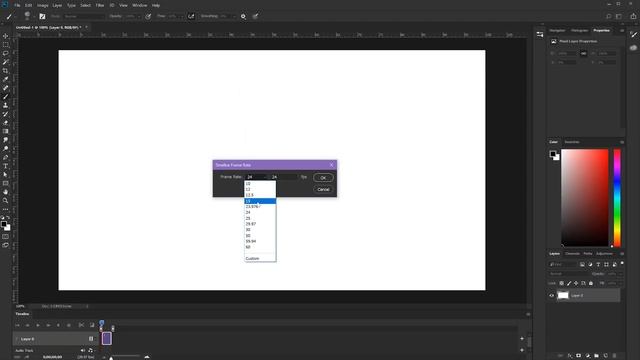Click the share icon at top right
This screenshot has height=360, width=640.
[633, 16]
